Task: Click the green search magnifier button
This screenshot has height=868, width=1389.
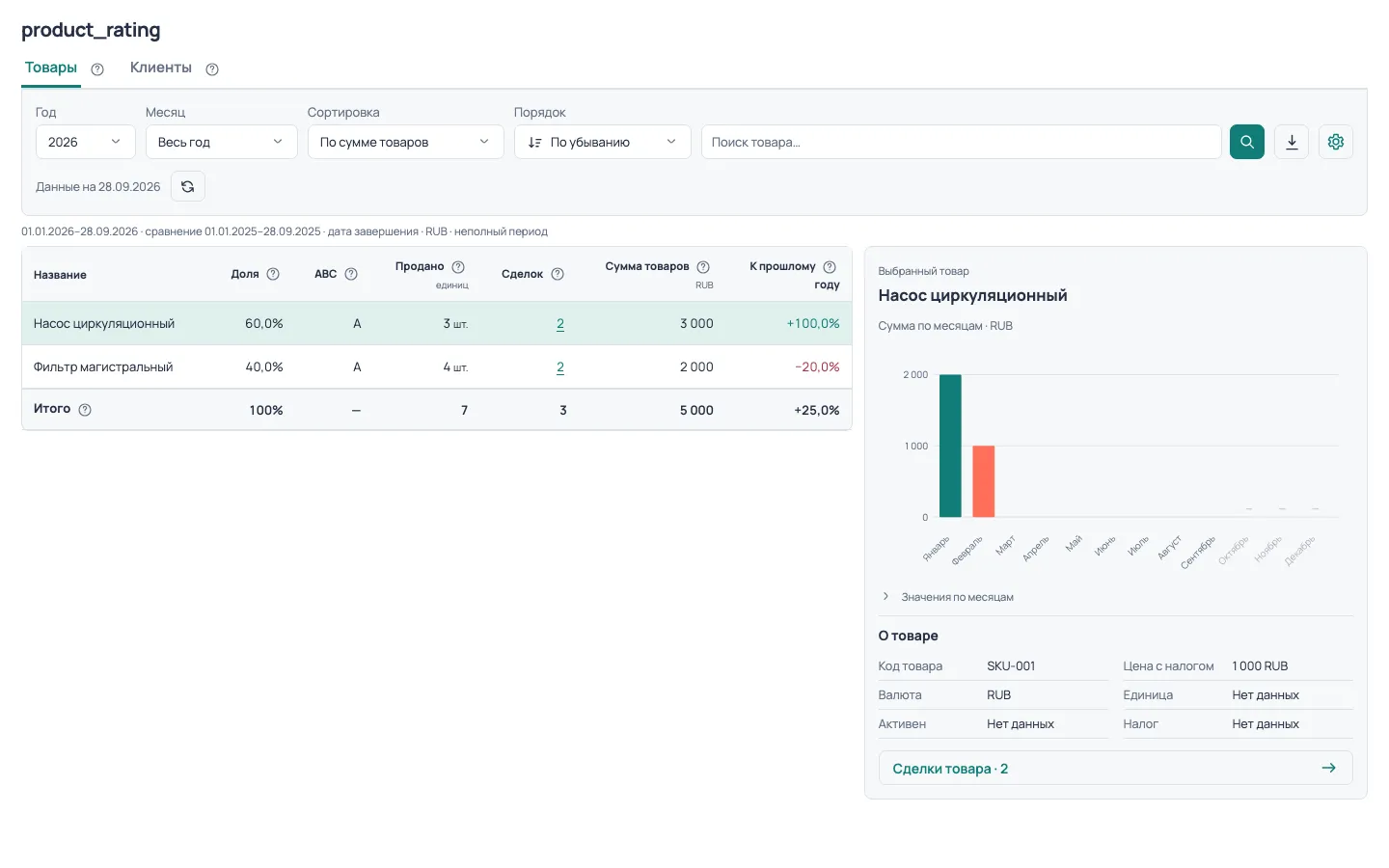Action: (x=1246, y=142)
